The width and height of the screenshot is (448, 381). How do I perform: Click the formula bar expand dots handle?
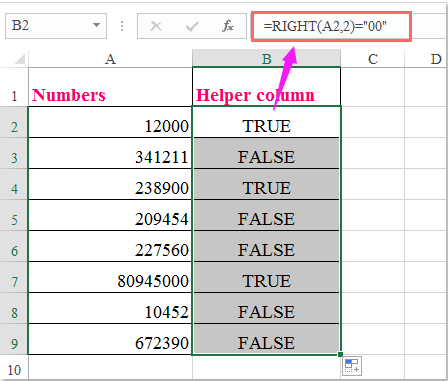(122, 26)
